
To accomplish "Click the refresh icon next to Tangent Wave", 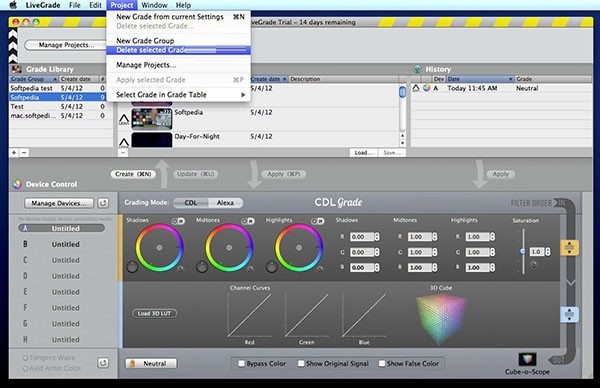I will point(103,363).
